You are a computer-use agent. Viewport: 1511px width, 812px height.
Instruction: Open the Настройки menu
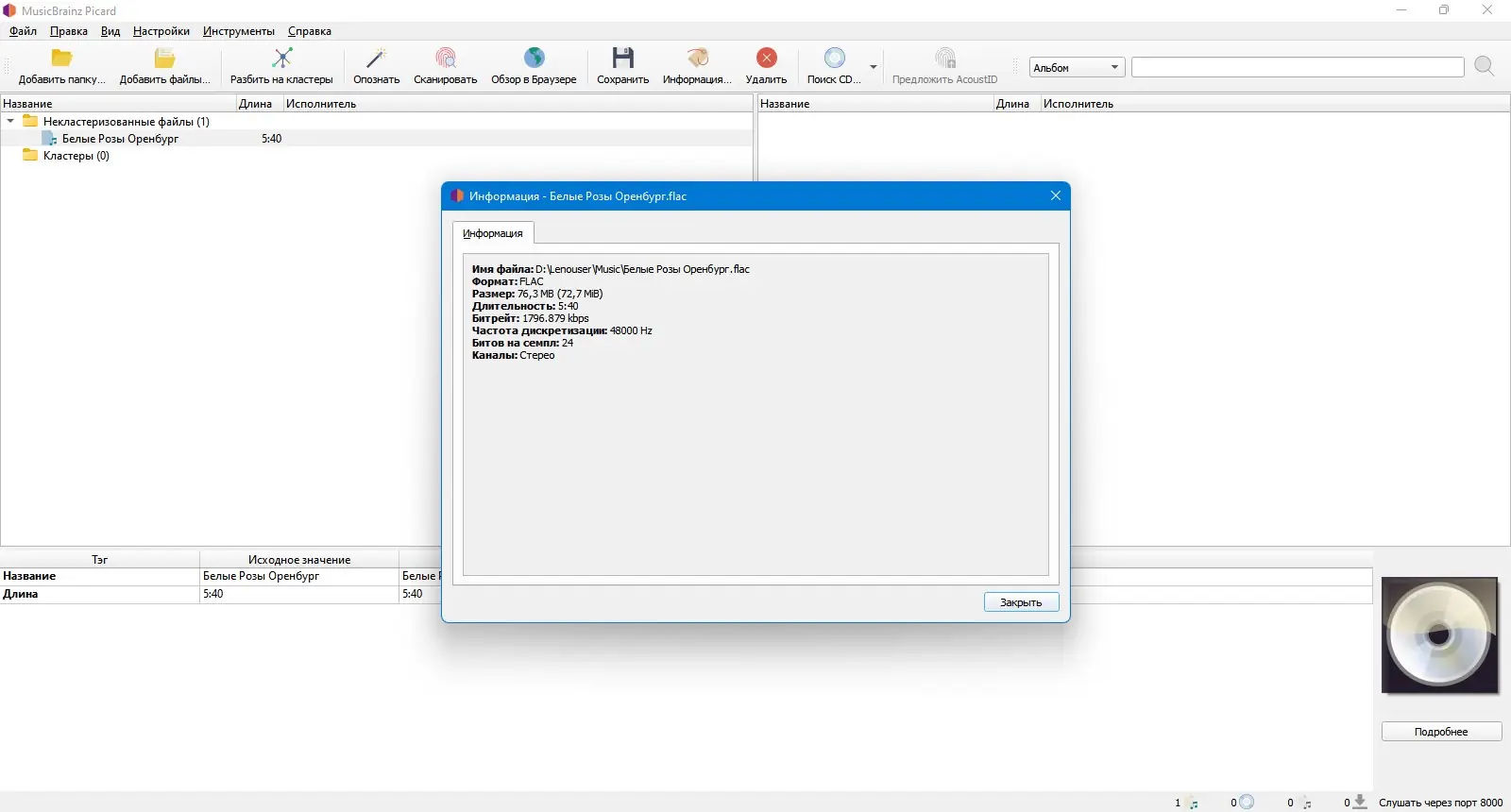[161, 31]
